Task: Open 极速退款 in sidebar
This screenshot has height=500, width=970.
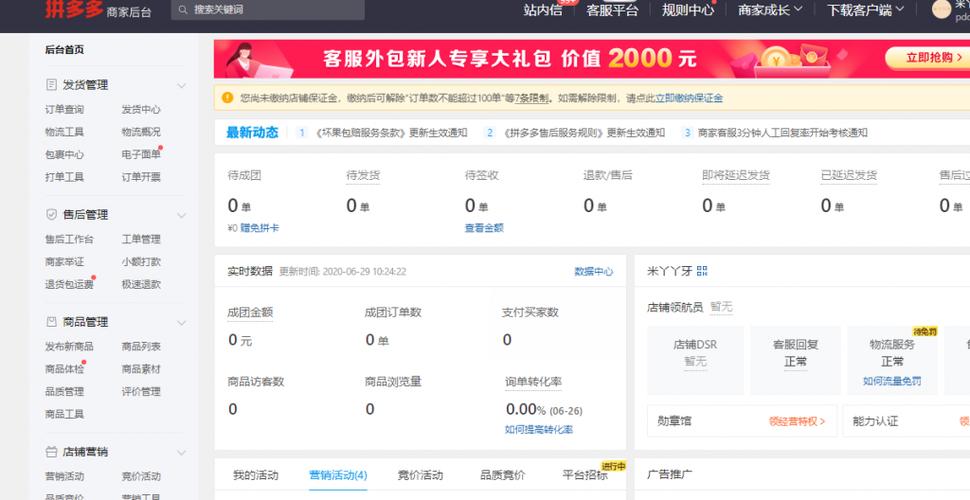Action: click(x=141, y=285)
